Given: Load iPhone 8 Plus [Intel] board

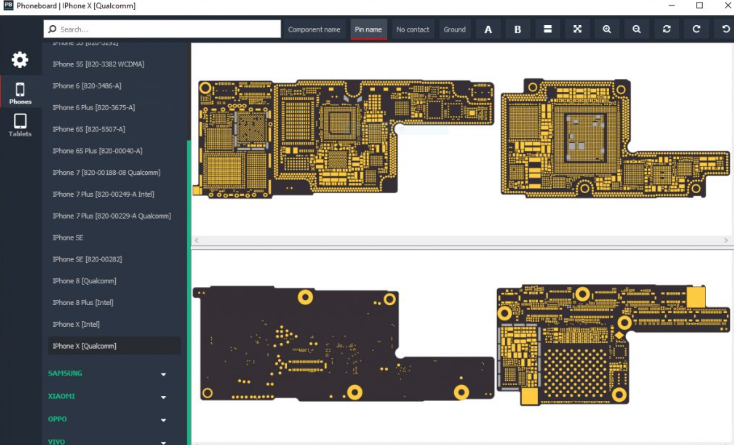Looking at the screenshot, I should pyautogui.click(x=83, y=303).
